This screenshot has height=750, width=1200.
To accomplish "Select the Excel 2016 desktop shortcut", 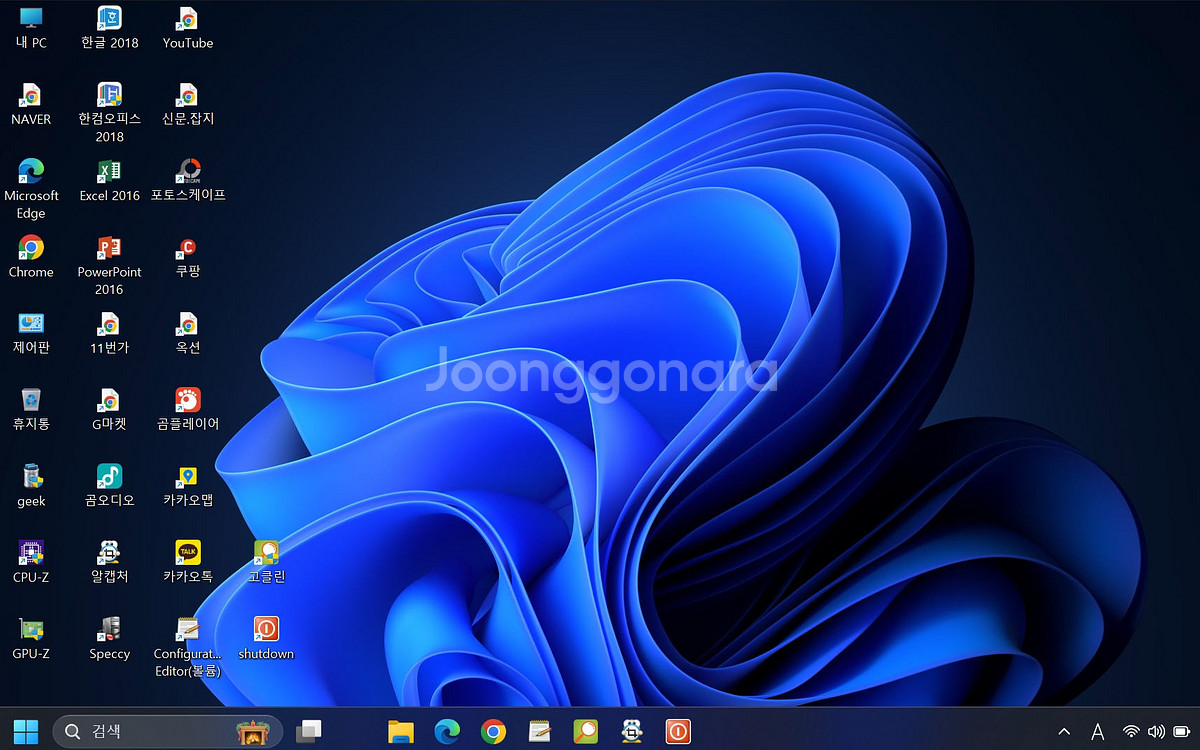I will pyautogui.click(x=109, y=172).
